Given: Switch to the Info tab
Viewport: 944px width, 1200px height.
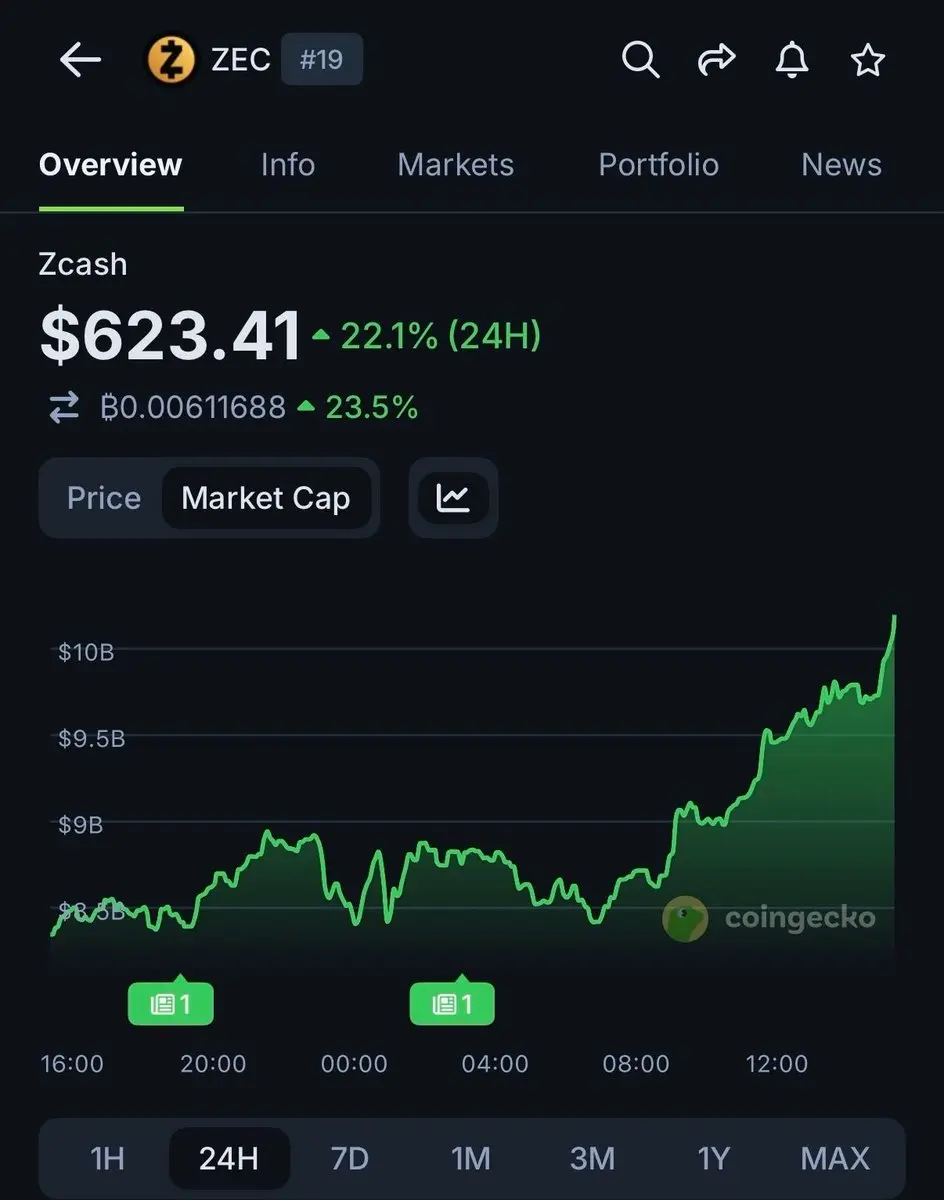Looking at the screenshot, I should [288, 165].
